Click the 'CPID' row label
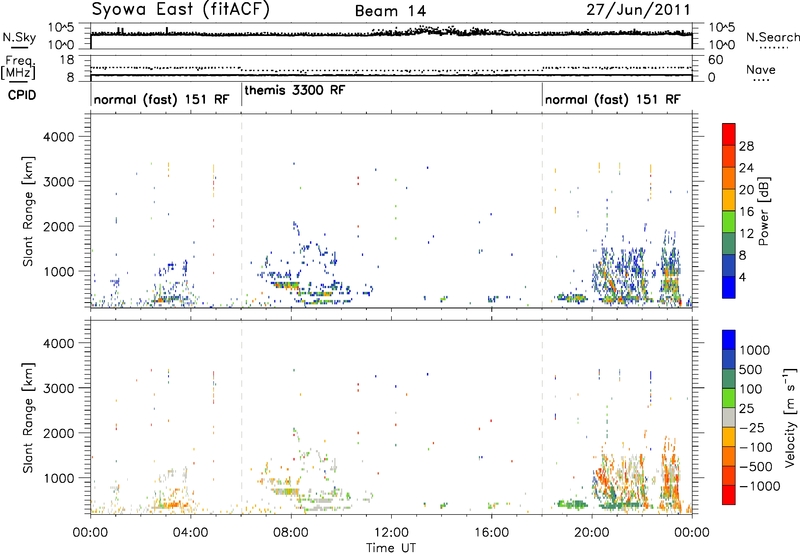The image size is (800, 554). [x=22, y=95]
